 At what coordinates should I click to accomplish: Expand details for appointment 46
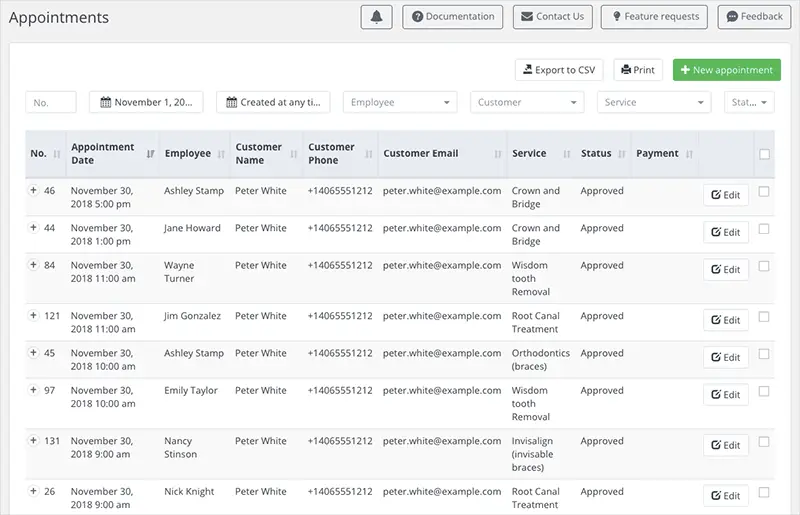[33, 190]
